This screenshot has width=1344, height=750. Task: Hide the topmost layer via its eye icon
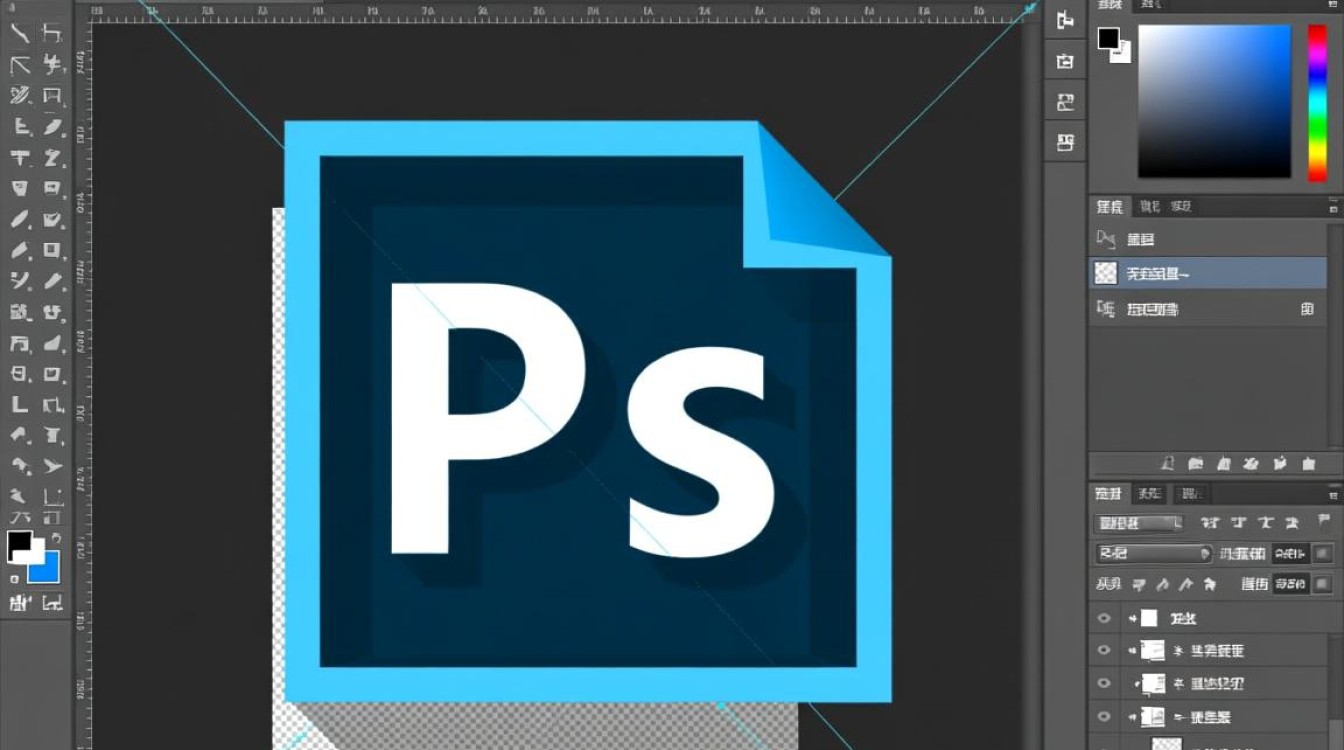[1104, 618]
